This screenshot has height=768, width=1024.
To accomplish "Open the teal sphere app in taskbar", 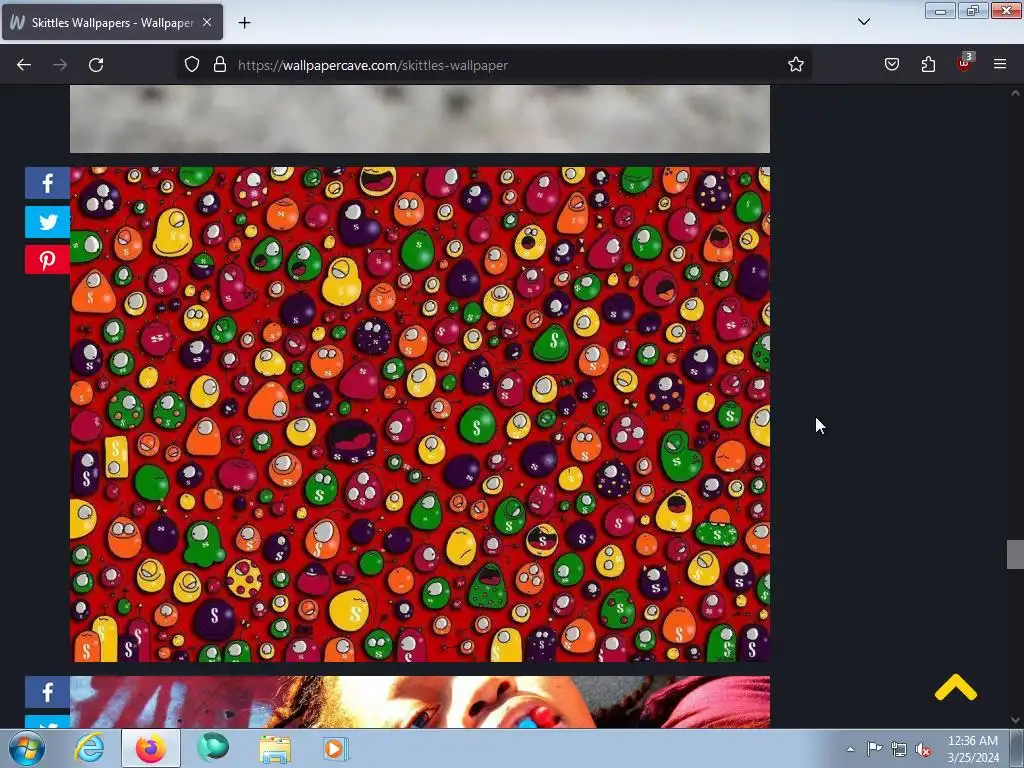I will (213, 748).
